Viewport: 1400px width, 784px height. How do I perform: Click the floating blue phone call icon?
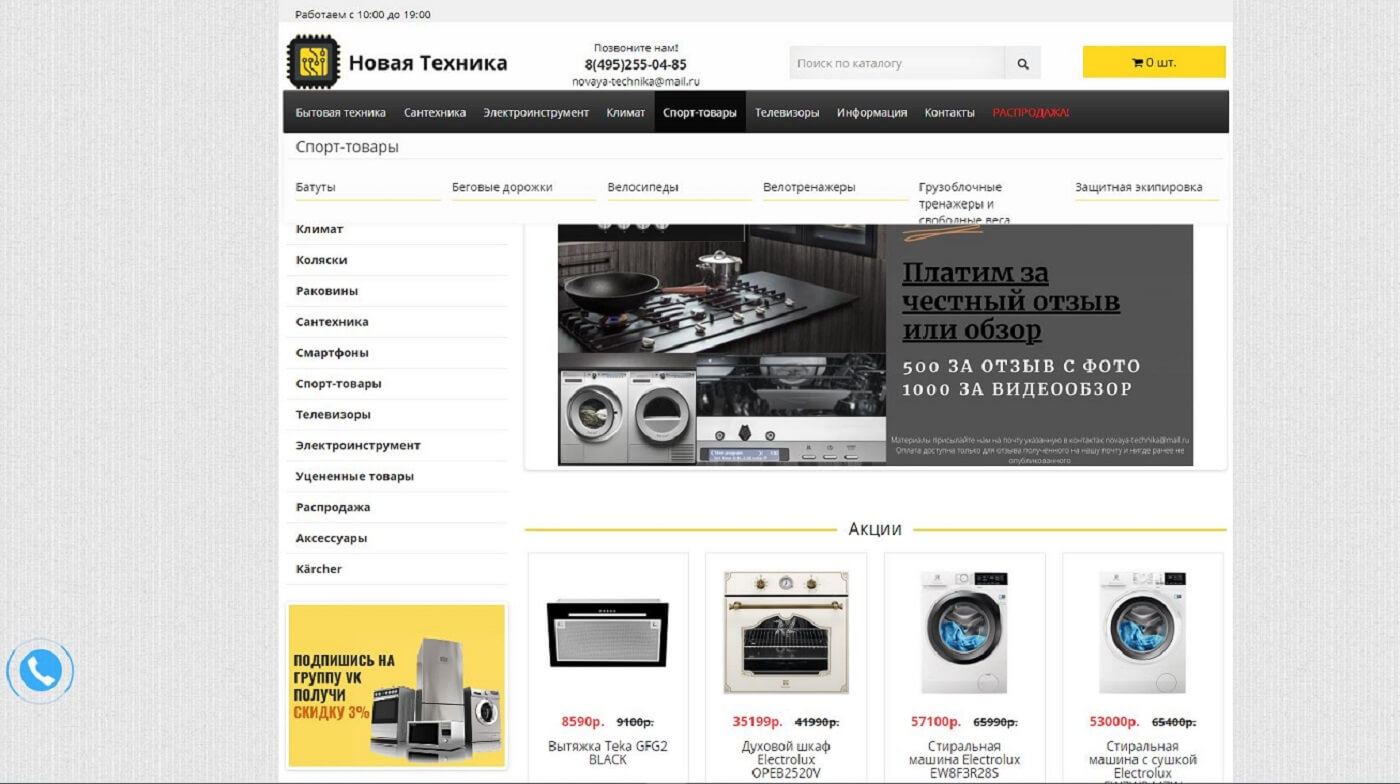tap(40, 671)
